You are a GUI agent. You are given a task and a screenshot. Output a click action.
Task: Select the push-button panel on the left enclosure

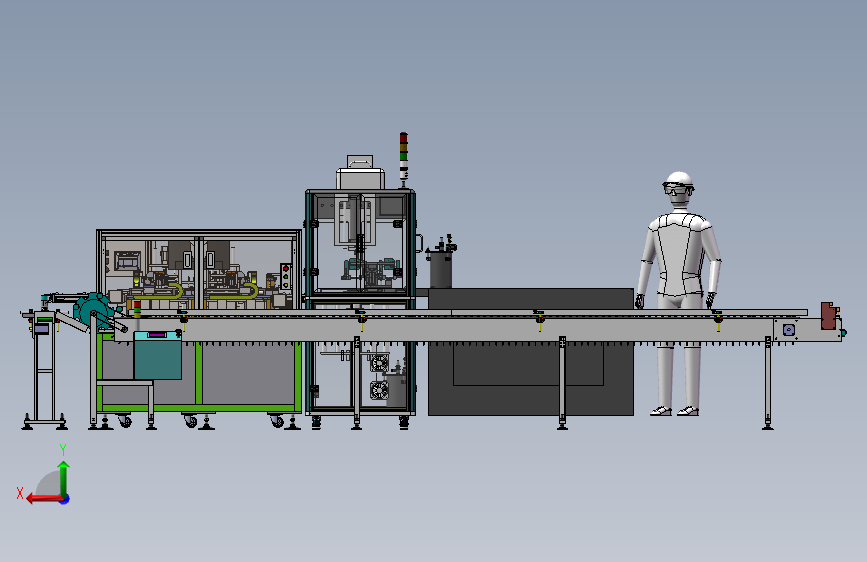point(286,276)
